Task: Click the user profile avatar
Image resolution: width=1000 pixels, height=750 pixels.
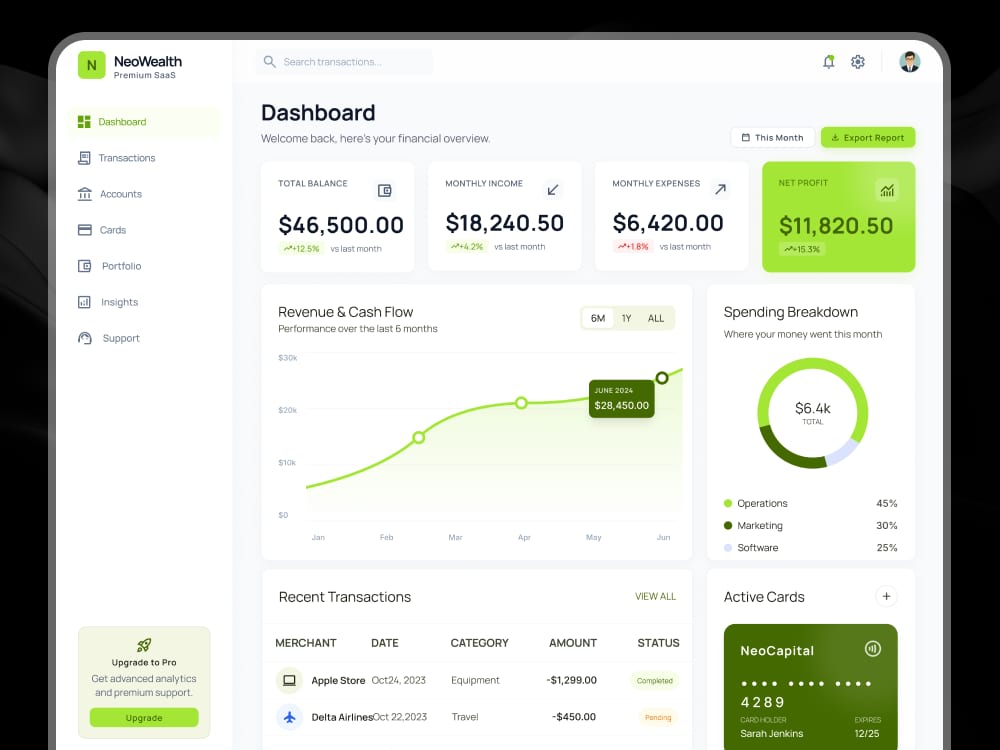Action: pyautogui.click(x=909, y=62)
